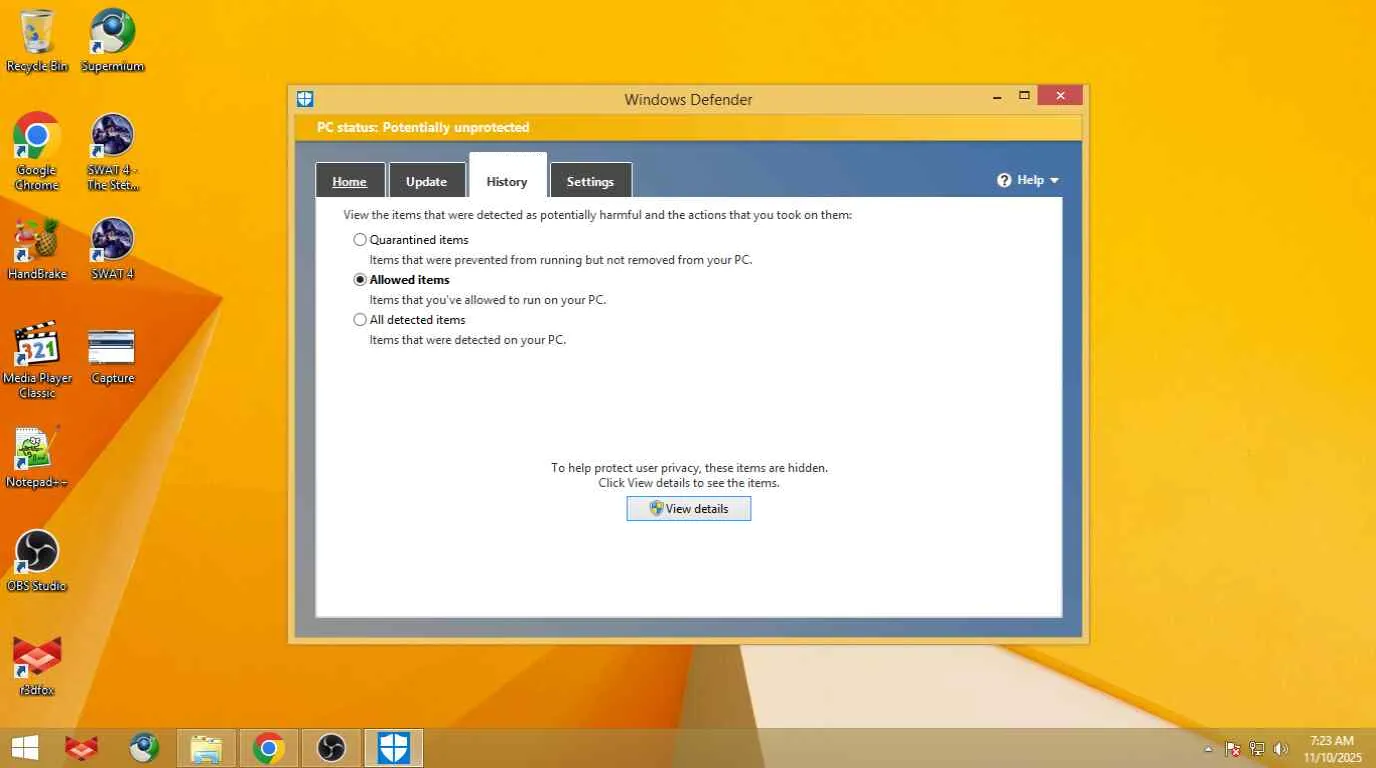1376x768 pixels.
Task: Click "View the items that were detected" heading text
Action: (x=598, y=215)
